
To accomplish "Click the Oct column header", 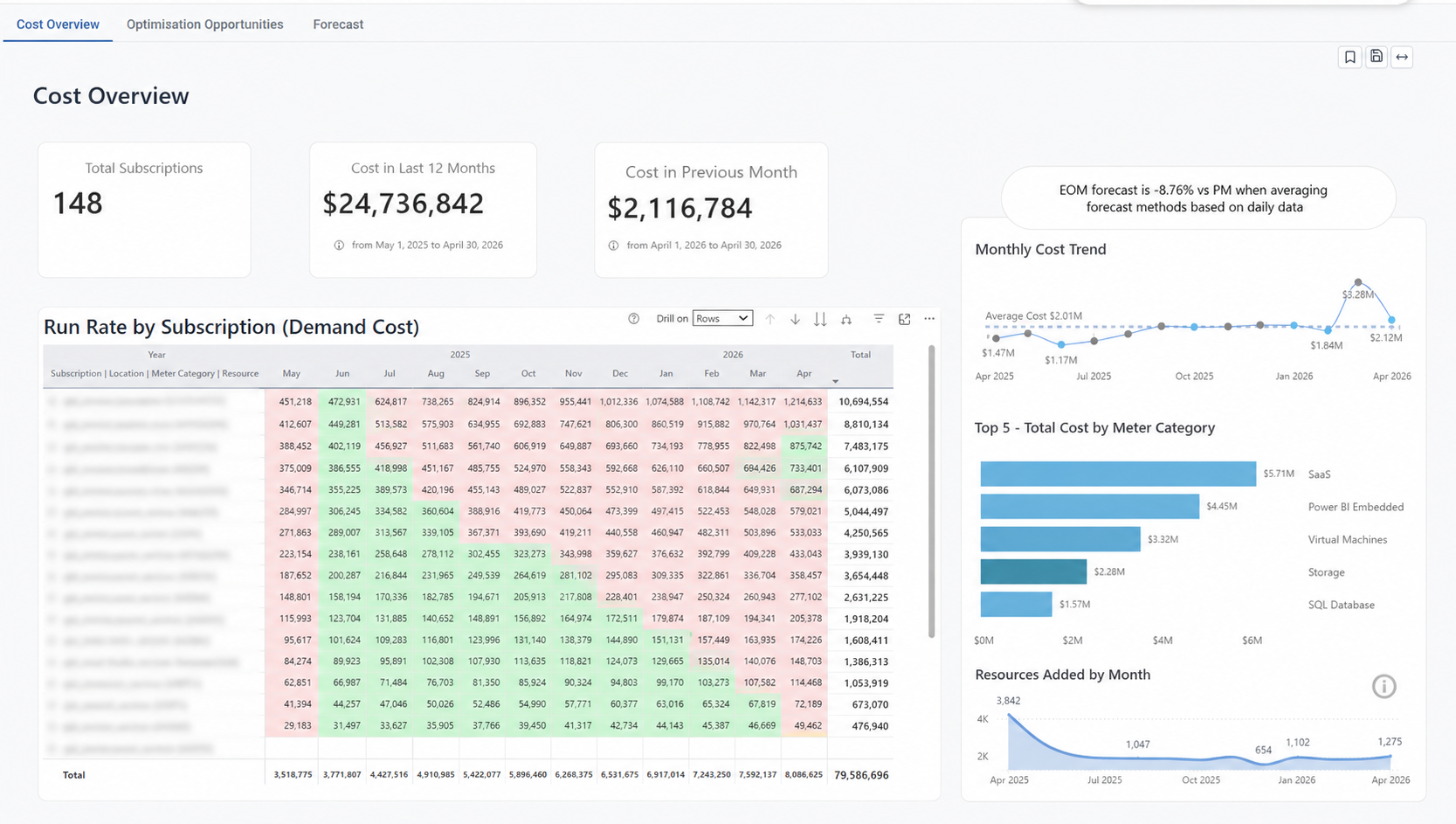I will [528, 373].
